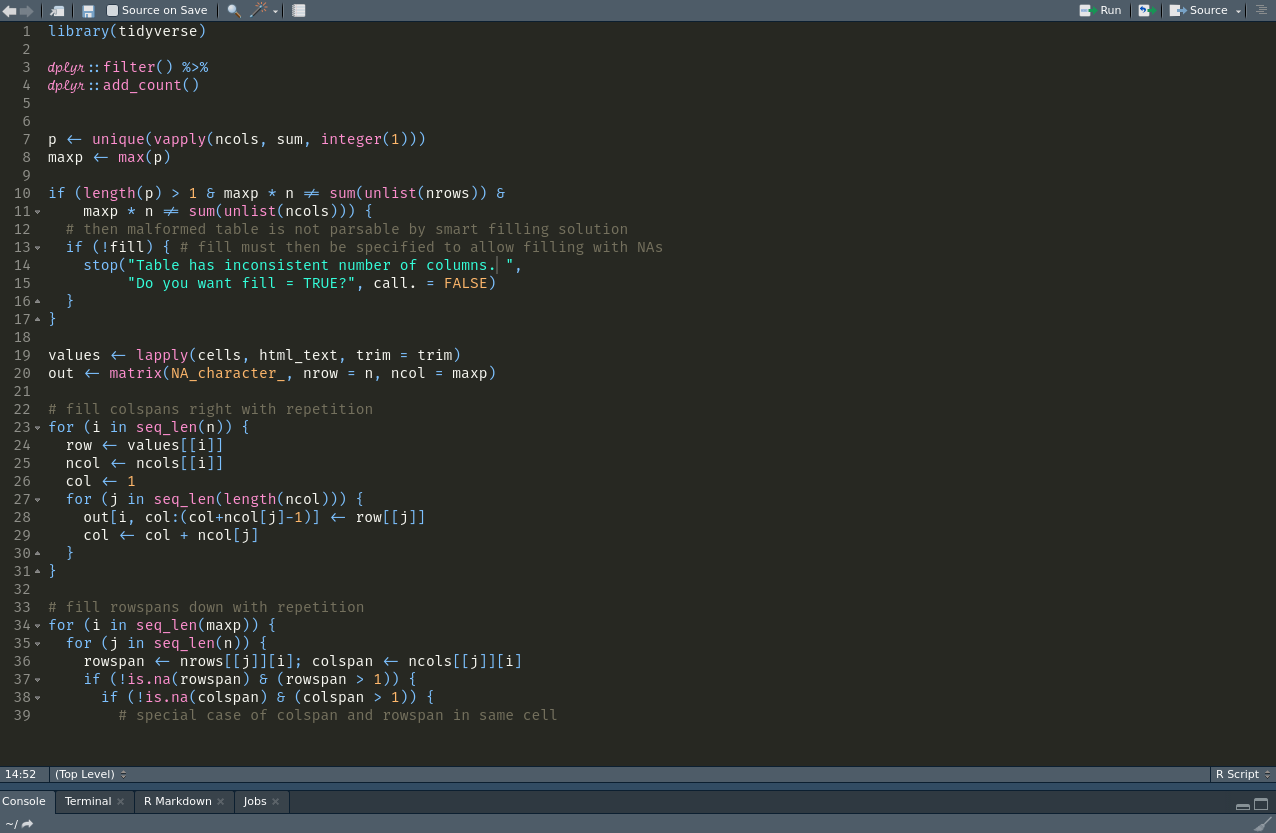Run the current line or selection
The width and height of the screenshot is (1276, 833).
(1100, 11)
